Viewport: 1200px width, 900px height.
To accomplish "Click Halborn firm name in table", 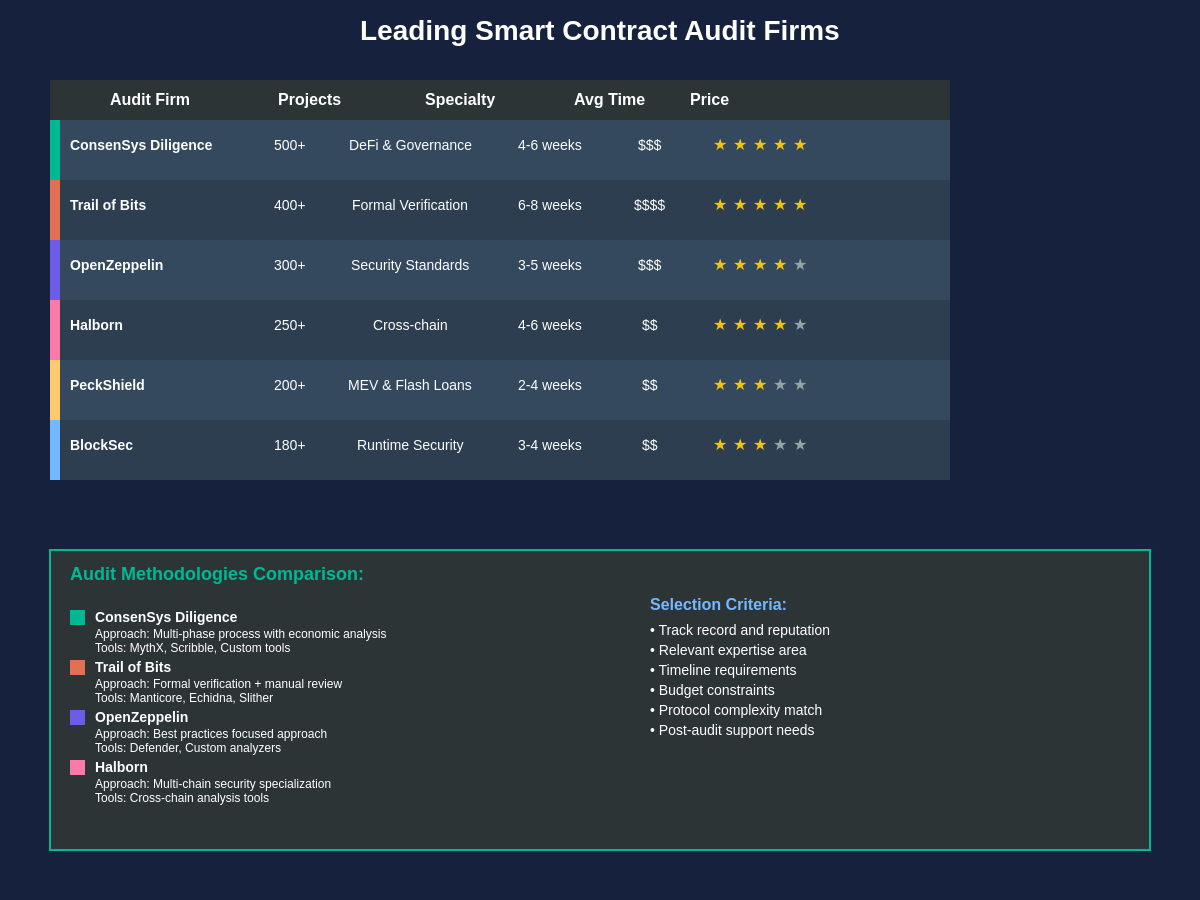I will click(x=96, y=325).
